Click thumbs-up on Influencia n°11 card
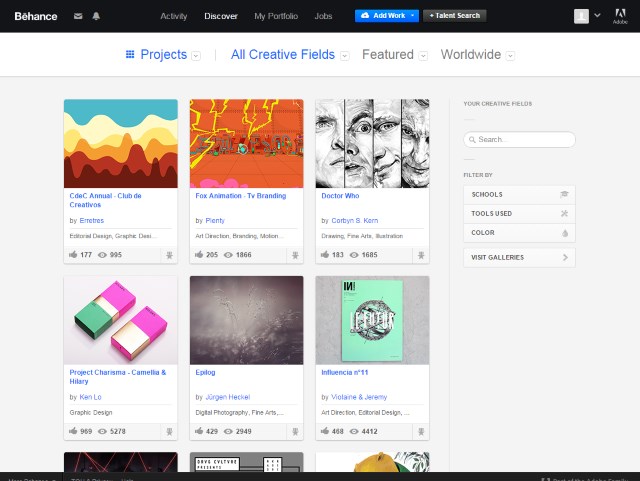 (325, 431)
